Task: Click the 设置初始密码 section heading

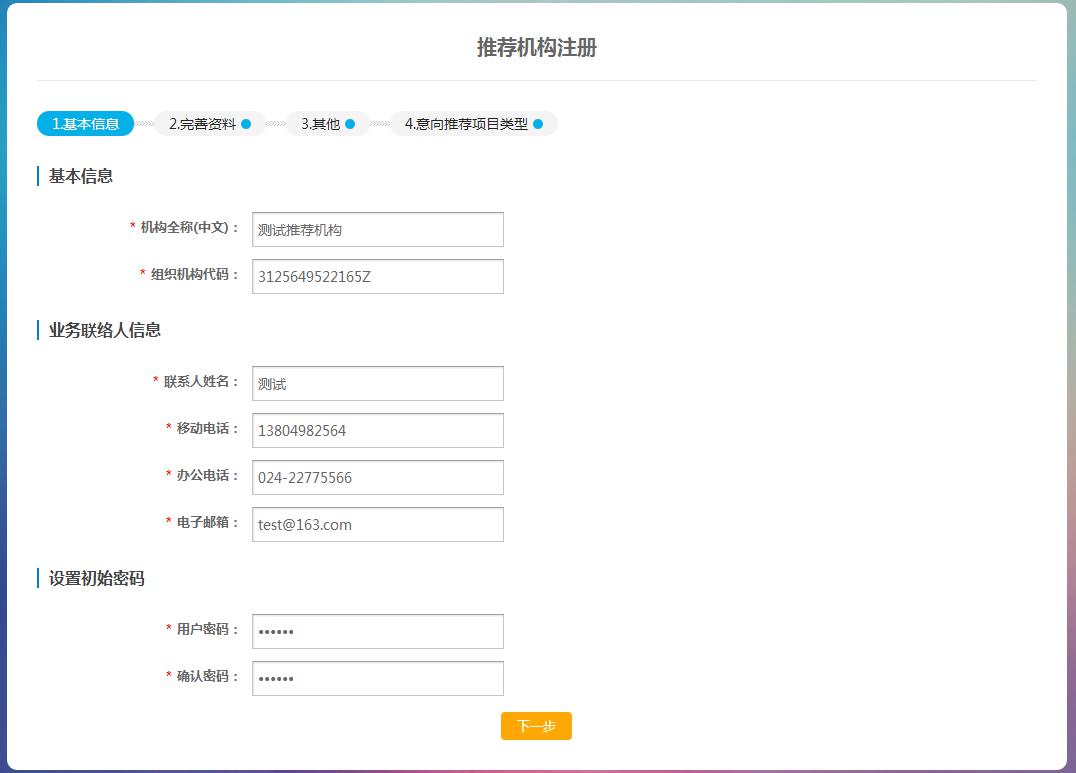Action: 97,578
